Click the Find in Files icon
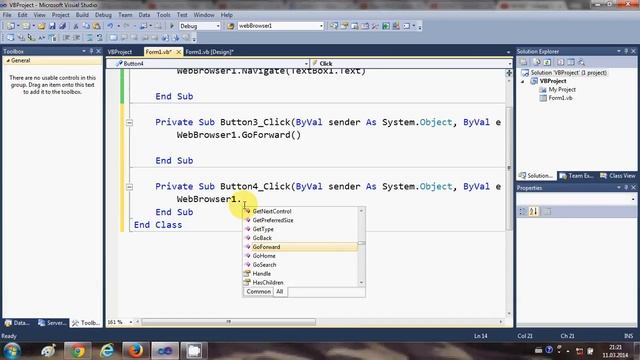The height and width of the screenshot is (360, 640). pyautogui.click(x=231, y=26)
